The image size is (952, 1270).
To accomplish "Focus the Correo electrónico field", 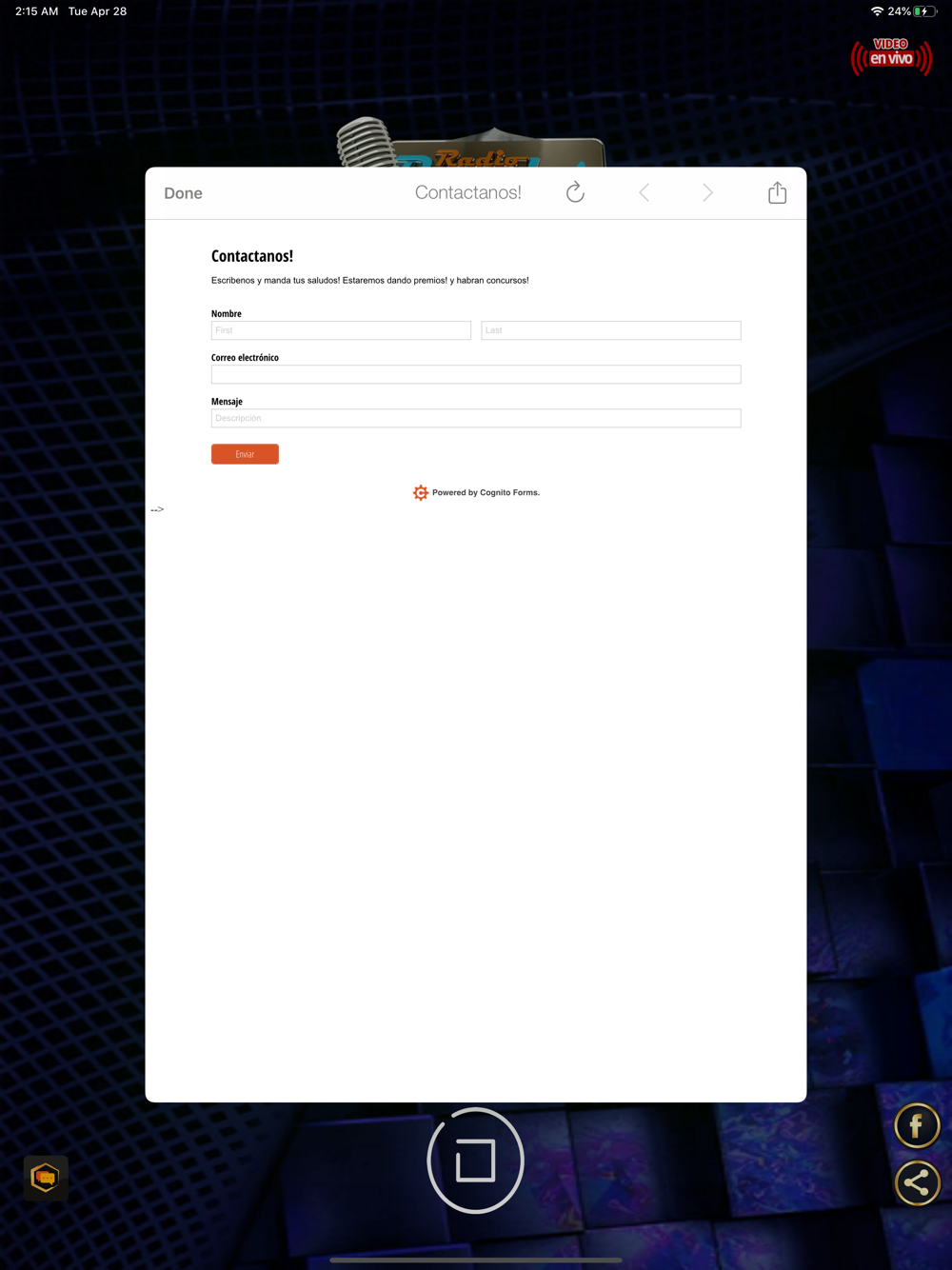I will [476, 374].
